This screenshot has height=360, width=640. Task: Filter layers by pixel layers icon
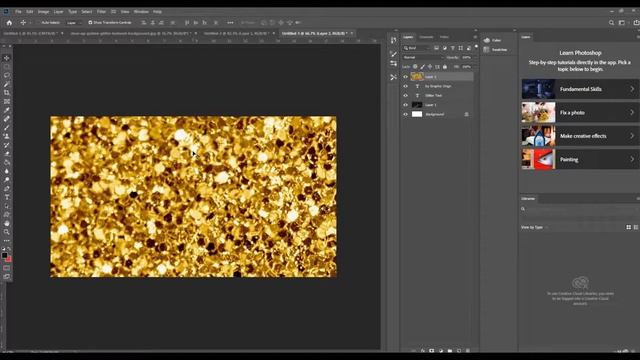pos(436,48)
